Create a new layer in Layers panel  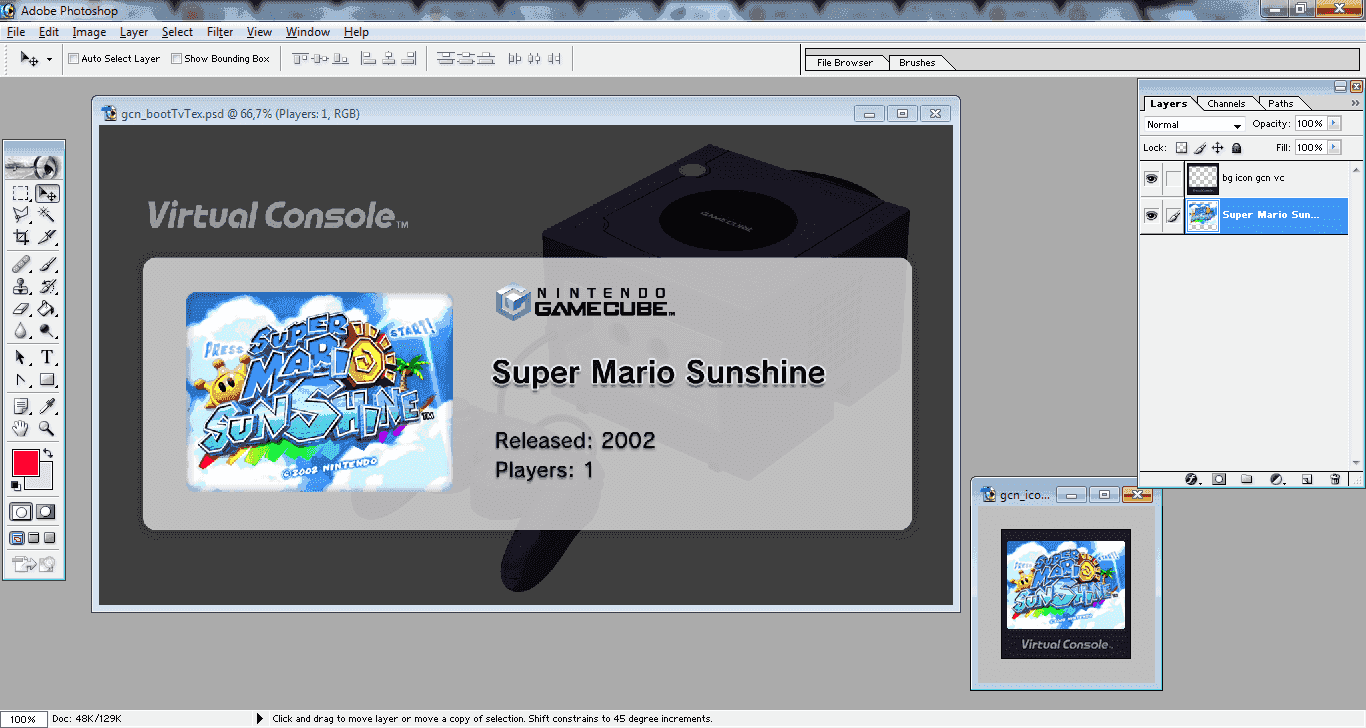(1306, 480)
